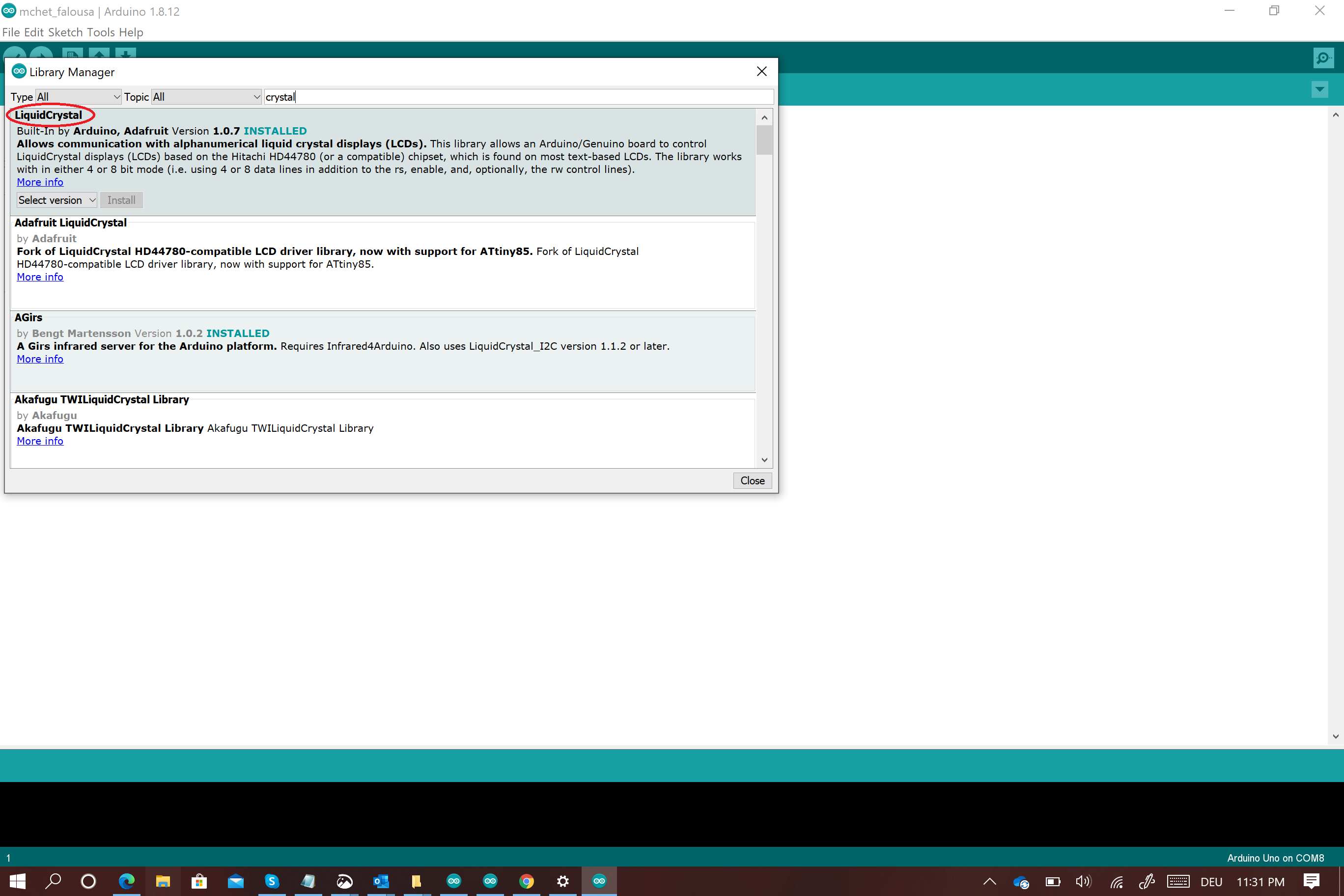This screenshot has height=896, width=1344.
Task: Click the tab menu dropdown arrow
Action: click(x=1319, y=89)
